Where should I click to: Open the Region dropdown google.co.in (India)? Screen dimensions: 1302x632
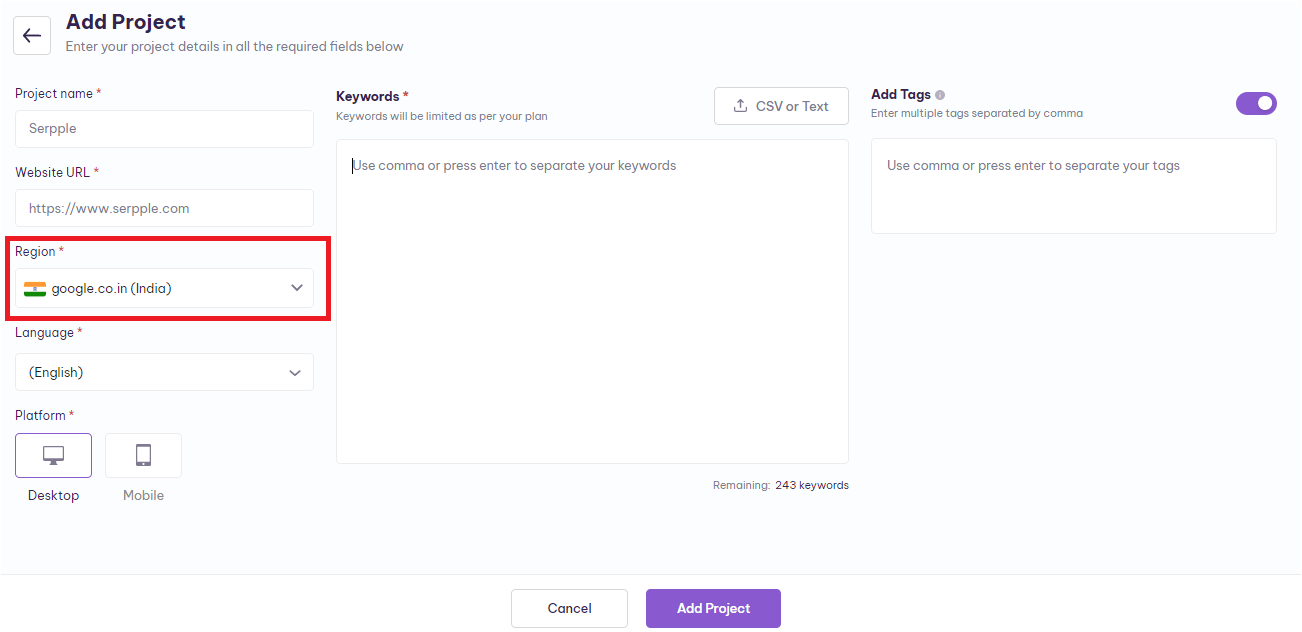[164, 288]
